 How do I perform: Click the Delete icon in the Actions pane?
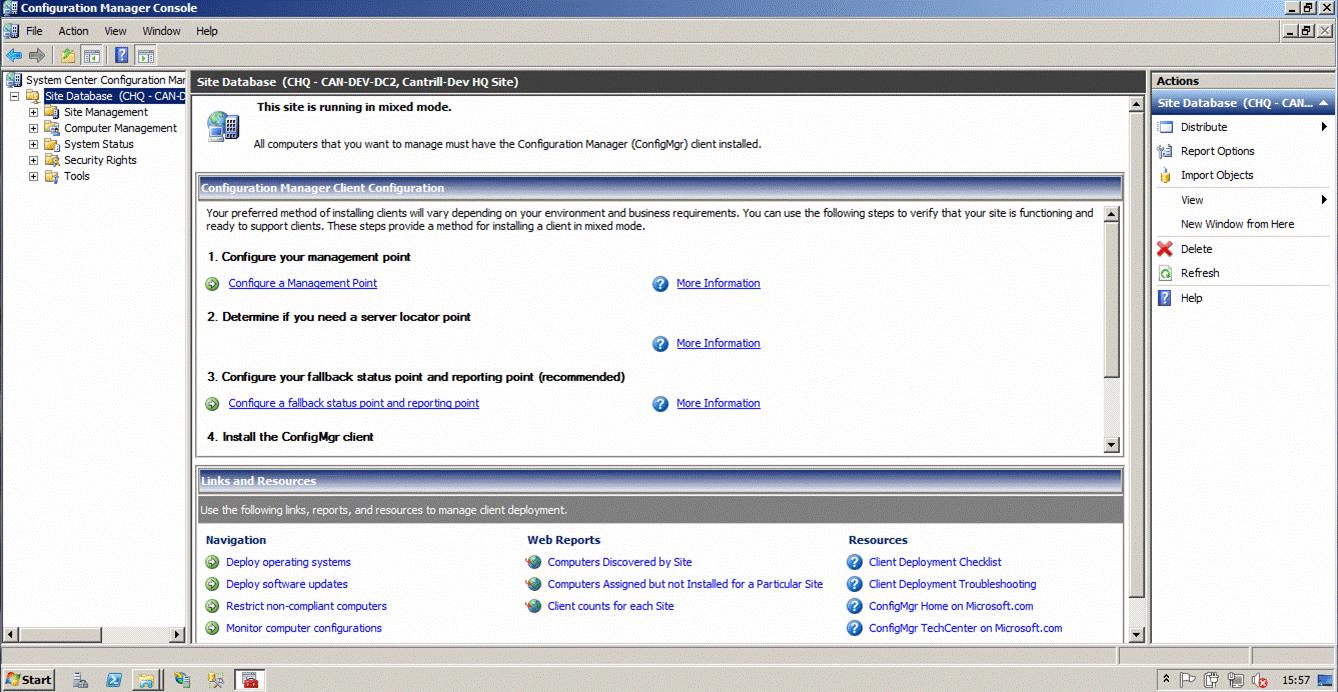tap(1163, 248)
